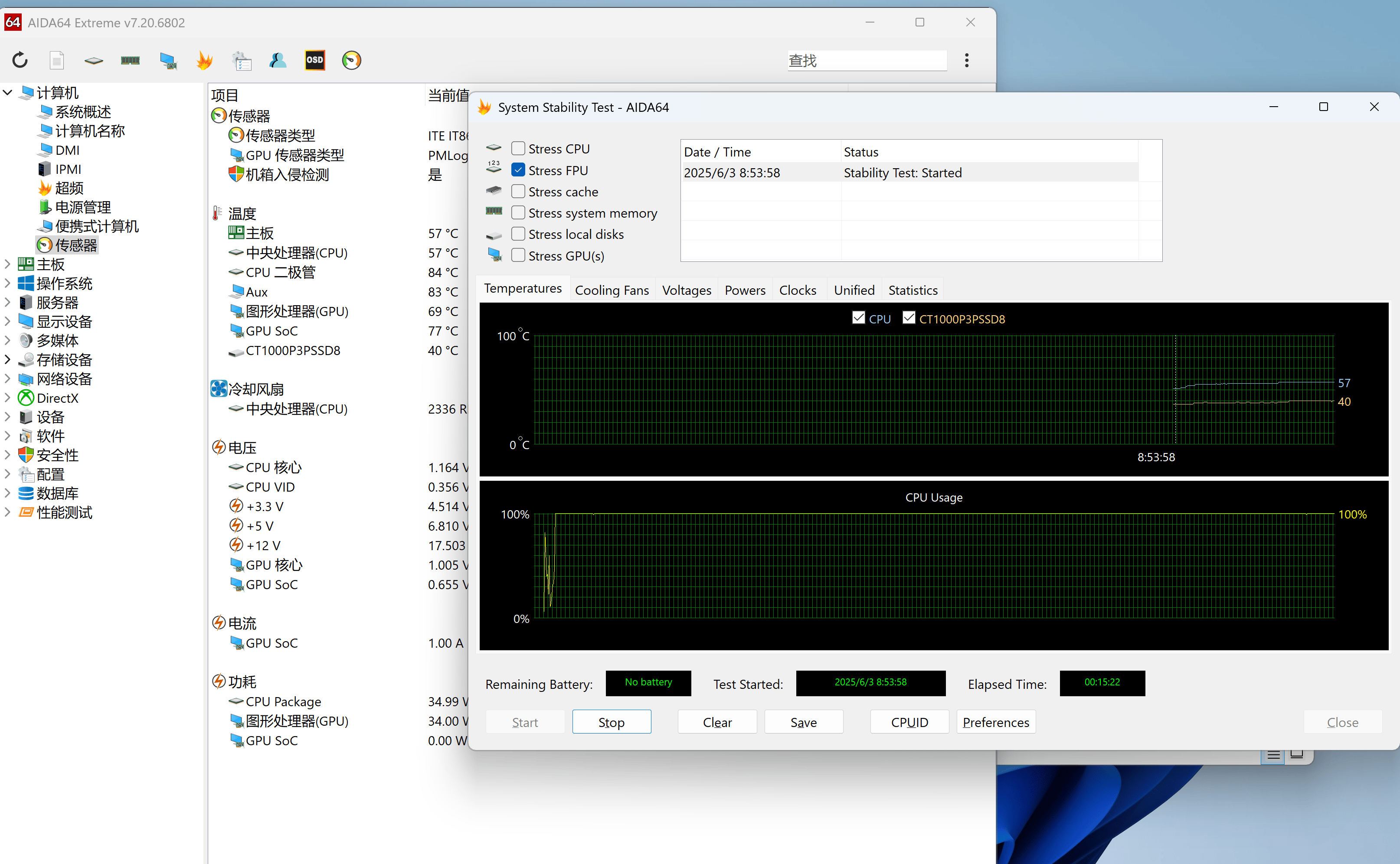1400x864 pixels.
Task: Enable Stress GPU(s) checkbox
Action: coord(518,255)
